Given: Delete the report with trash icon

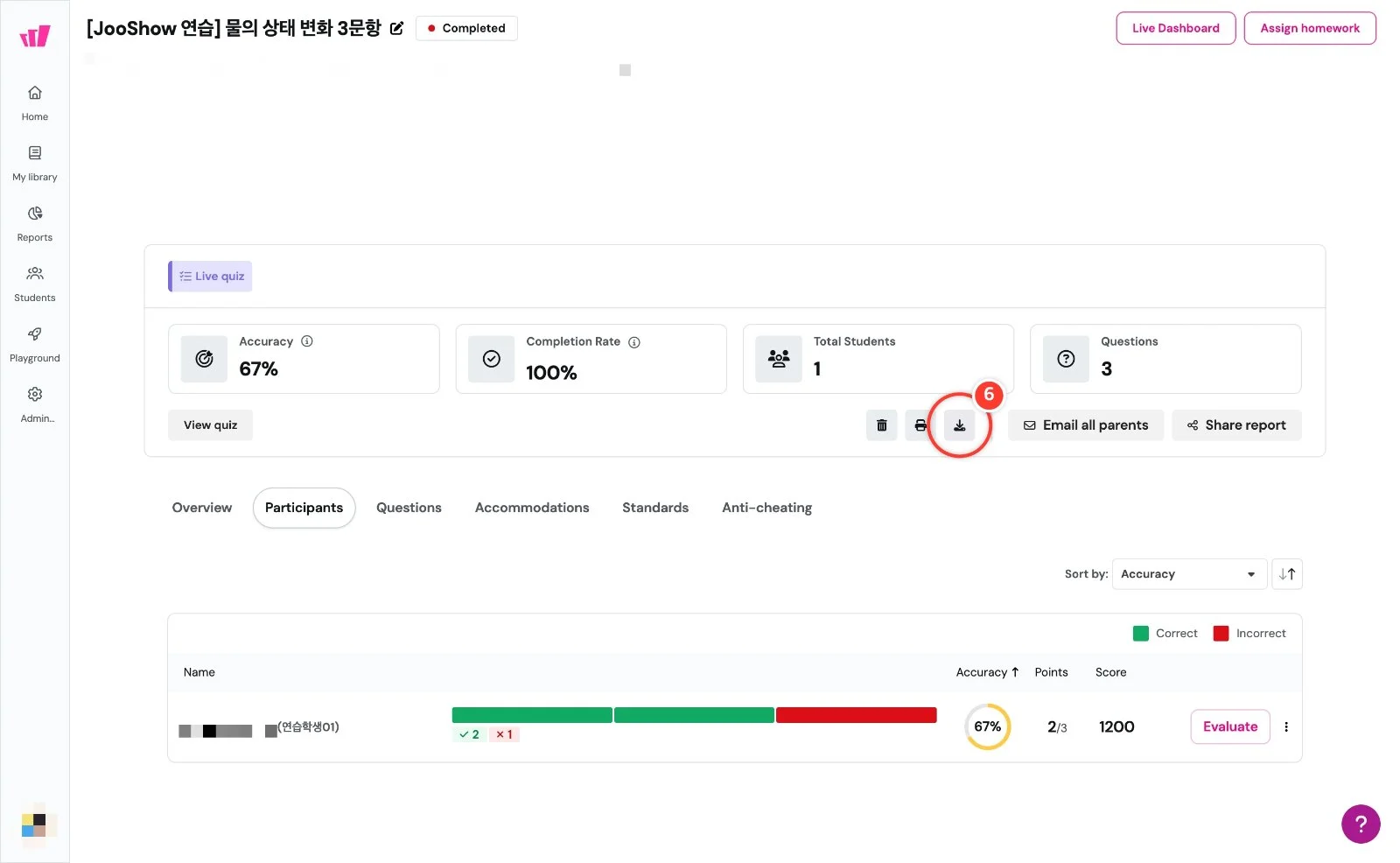Looking at the screenshot, I should point(882,425).
